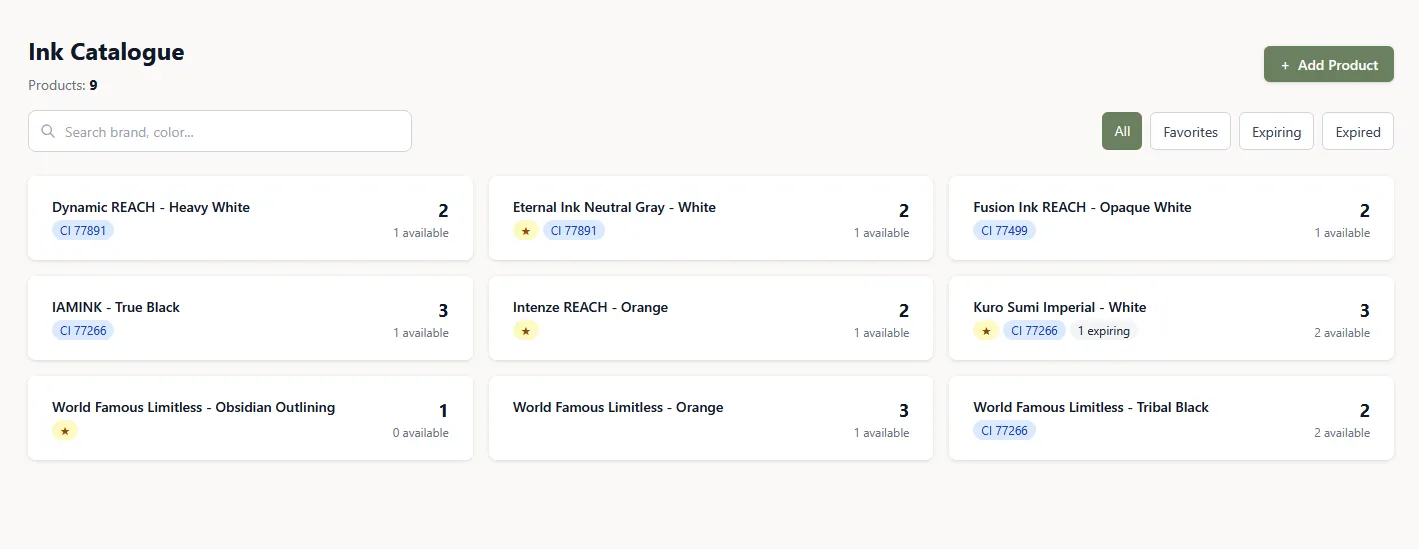Click CI 77891 tag on Dynamic REACH
The width and height of the screenshot is (1419, 549).
(x=83, y=231)
